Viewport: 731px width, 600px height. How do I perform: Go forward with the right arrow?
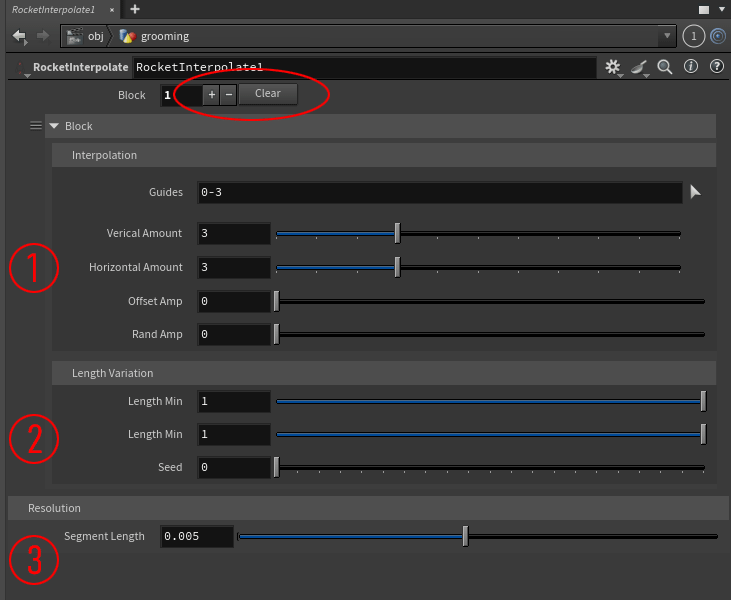click(42, 36)
